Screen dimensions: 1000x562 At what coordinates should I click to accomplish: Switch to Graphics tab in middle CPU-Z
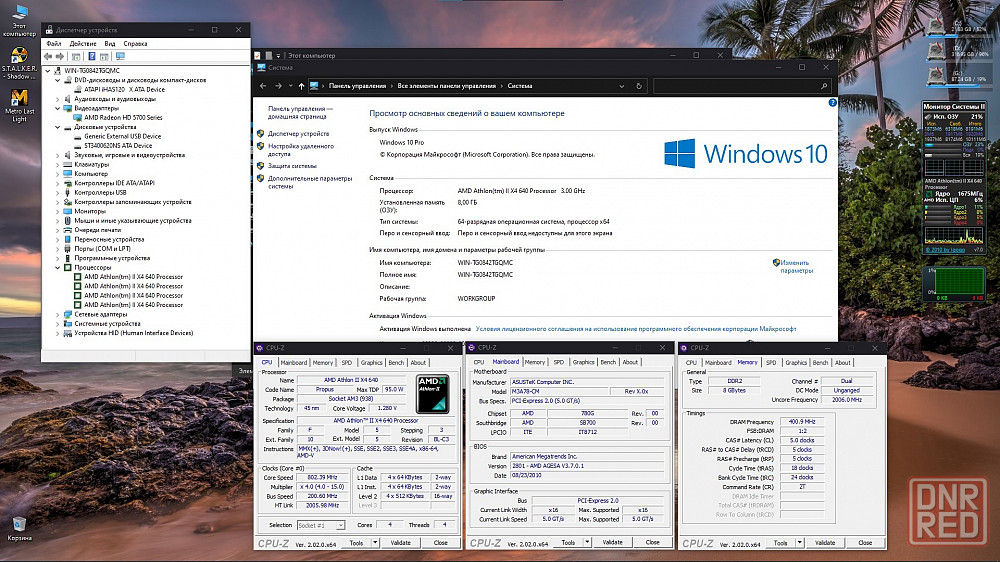pos(583,362)
